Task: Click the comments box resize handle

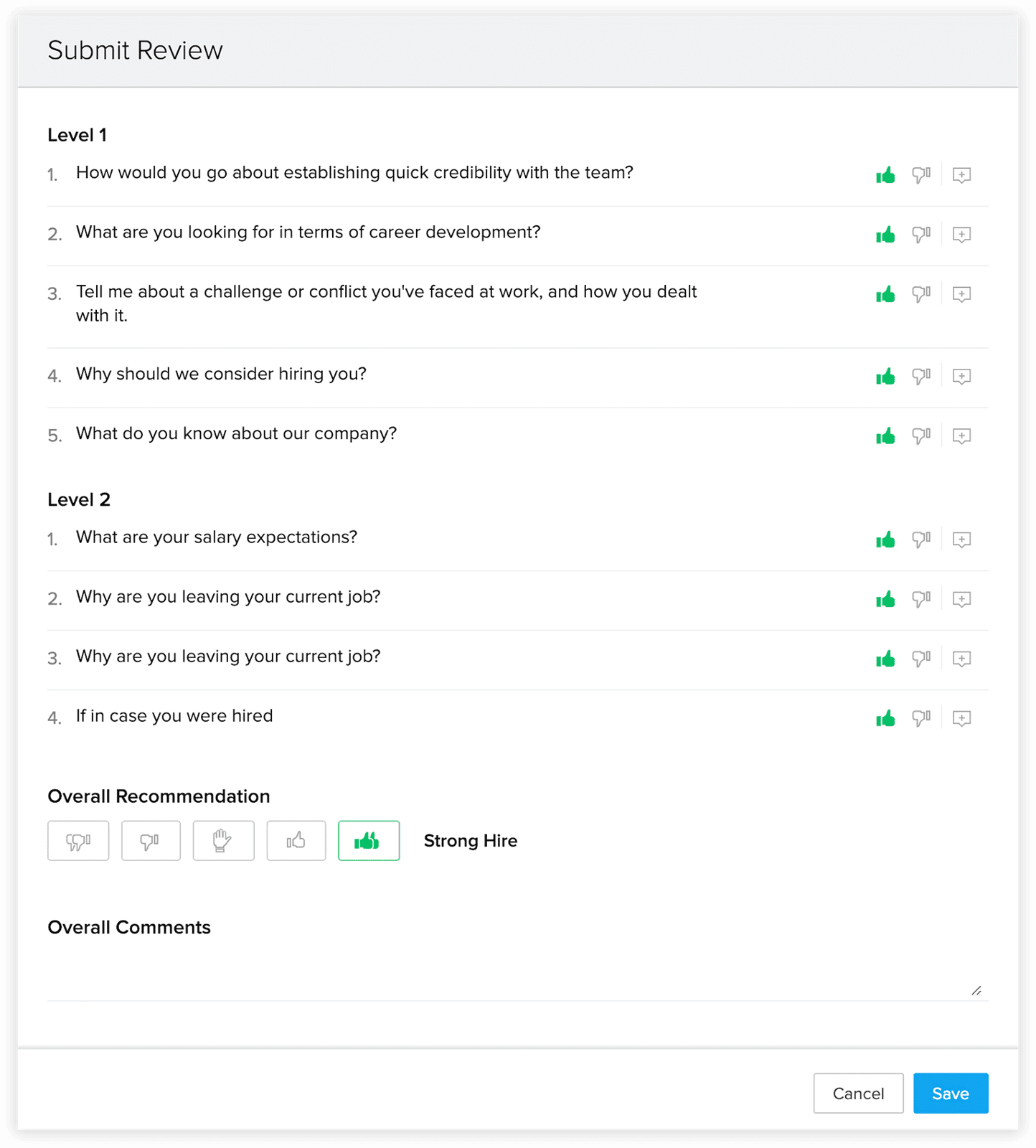Action: coord(976,991)
